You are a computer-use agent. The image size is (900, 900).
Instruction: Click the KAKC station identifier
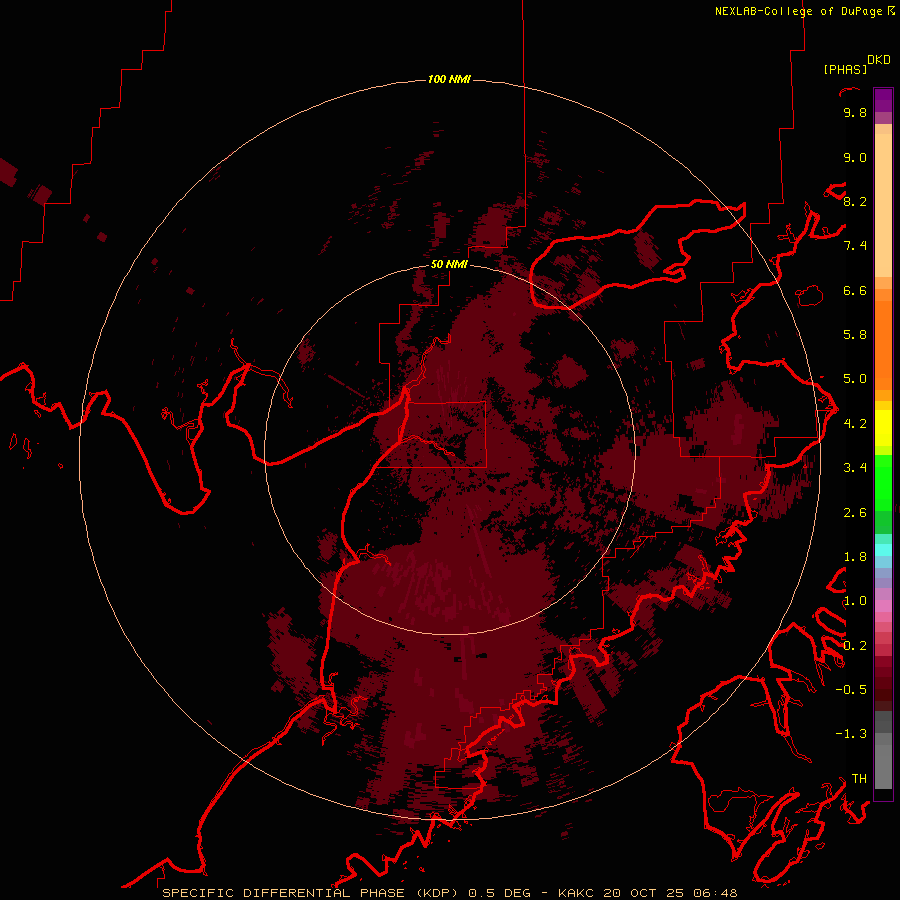577,893
